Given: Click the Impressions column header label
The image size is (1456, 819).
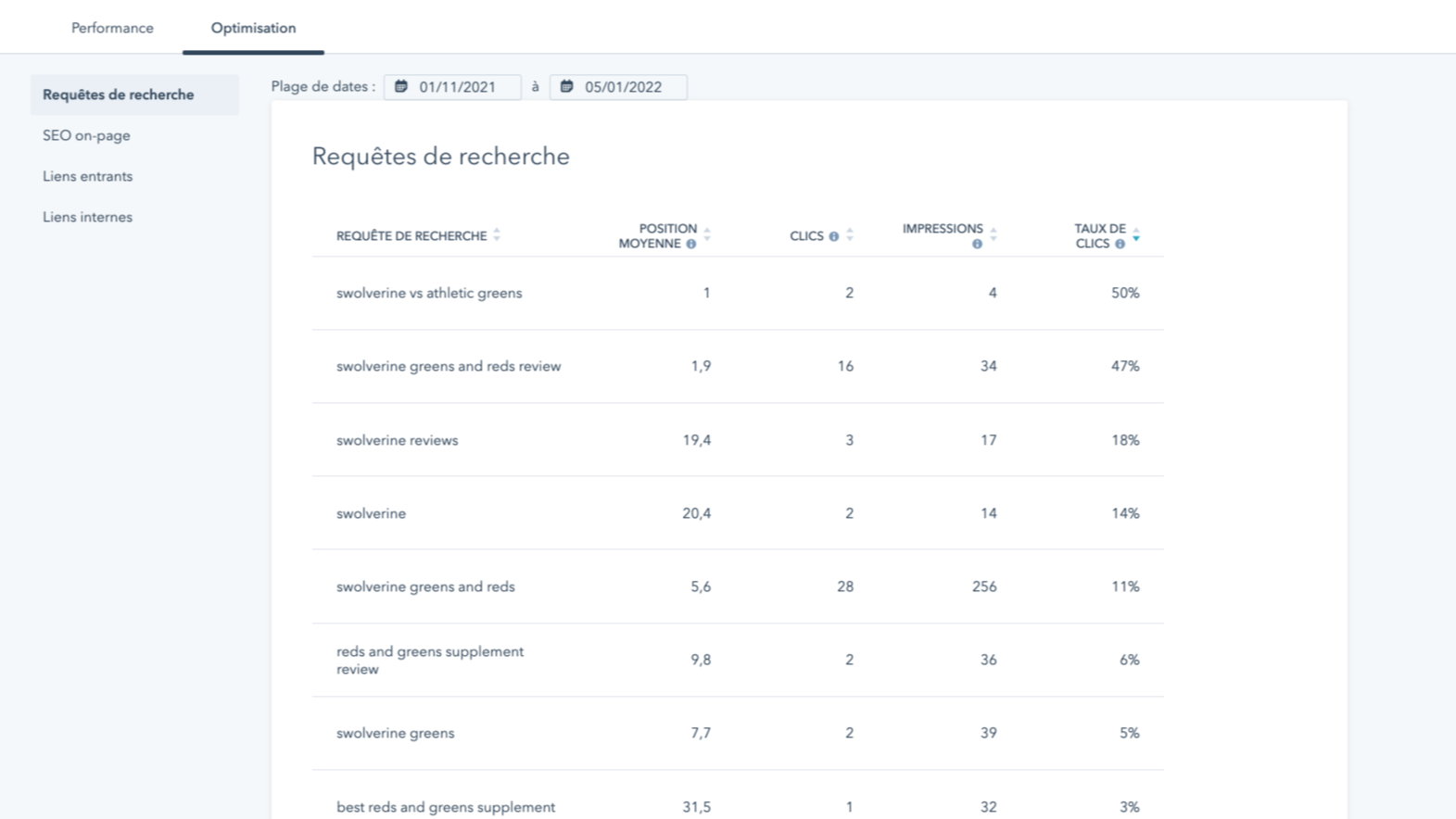Looking at the screenshot, I should 943,229.
